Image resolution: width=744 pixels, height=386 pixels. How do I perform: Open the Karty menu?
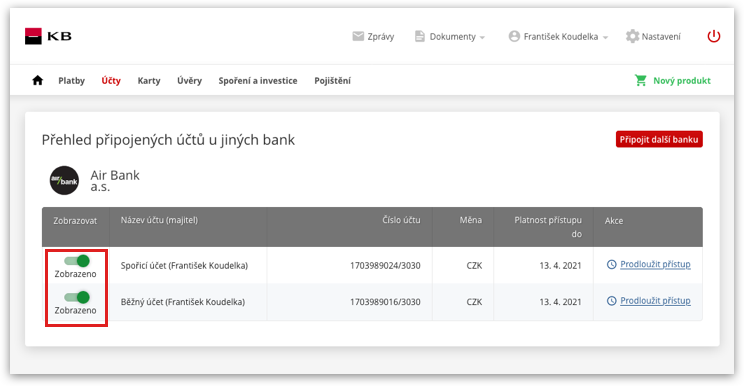tap(149, 81)
